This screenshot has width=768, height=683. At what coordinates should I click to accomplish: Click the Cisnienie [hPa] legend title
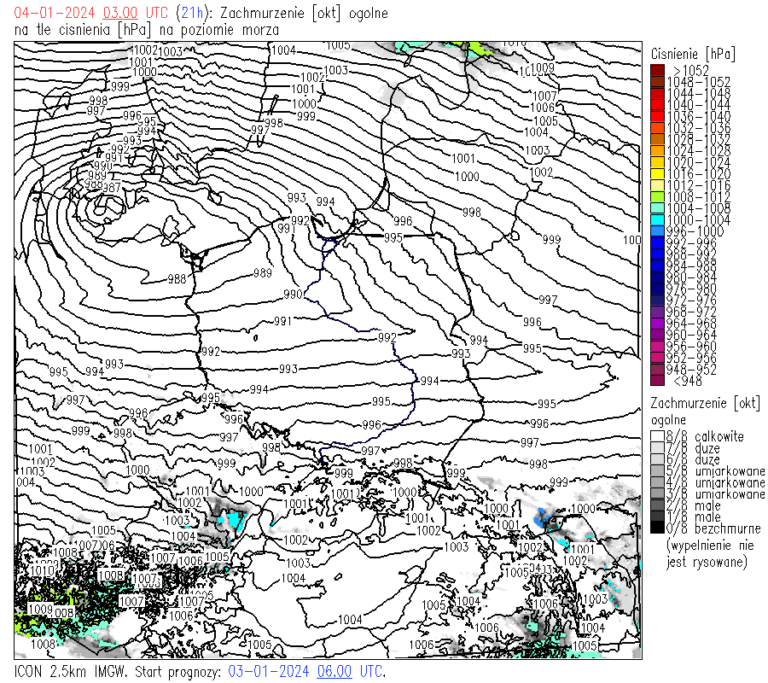(x=691, y=51)
